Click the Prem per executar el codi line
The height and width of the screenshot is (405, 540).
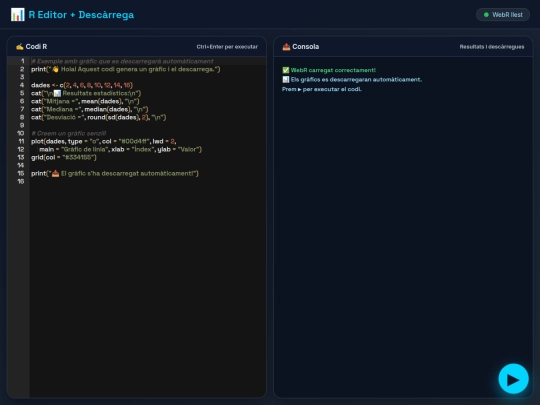pos(322,89)
